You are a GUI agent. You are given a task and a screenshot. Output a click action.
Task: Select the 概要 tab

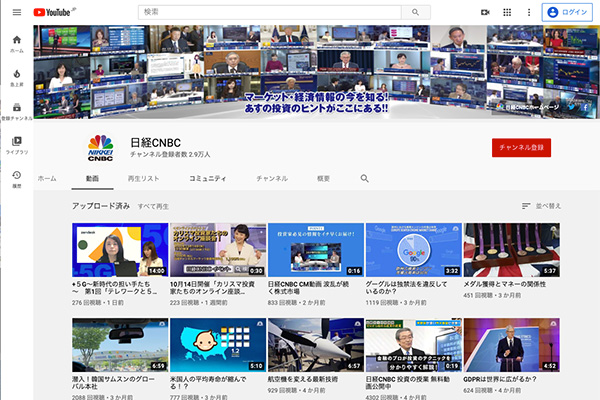323,178
